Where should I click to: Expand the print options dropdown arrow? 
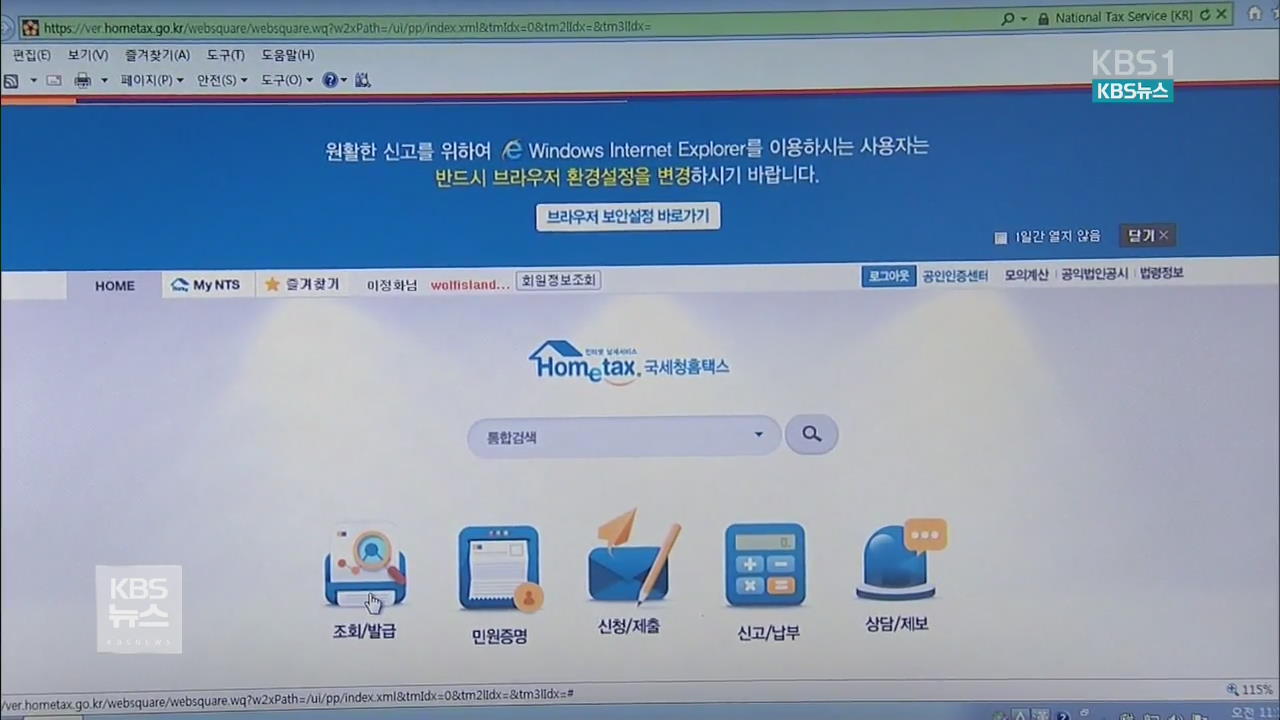click(103, 80)
